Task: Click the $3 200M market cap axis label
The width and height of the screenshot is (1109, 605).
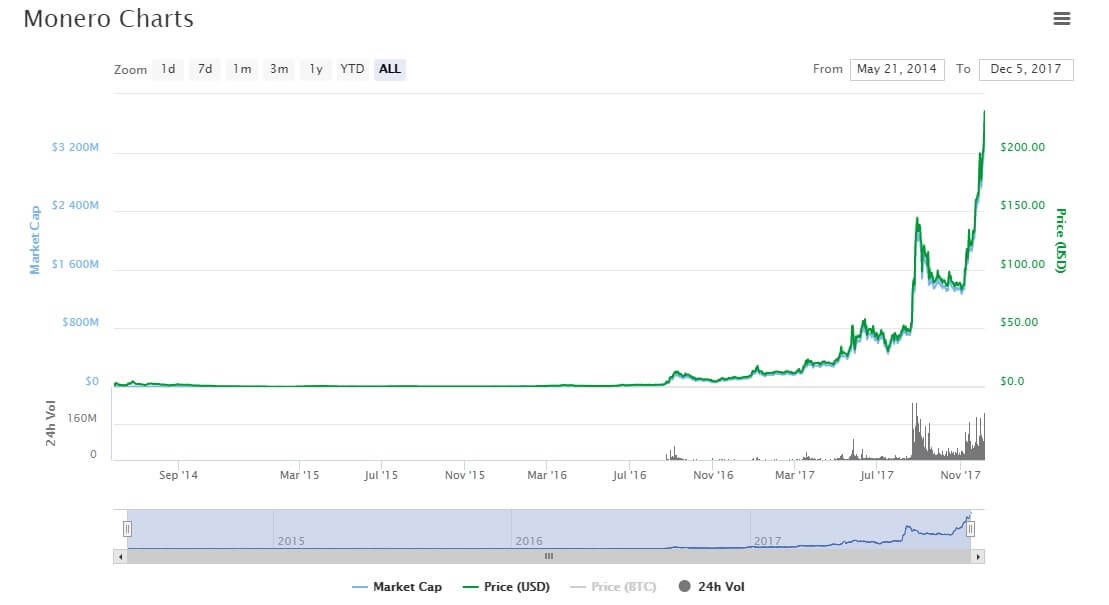Action: click(x=75, y=147)
